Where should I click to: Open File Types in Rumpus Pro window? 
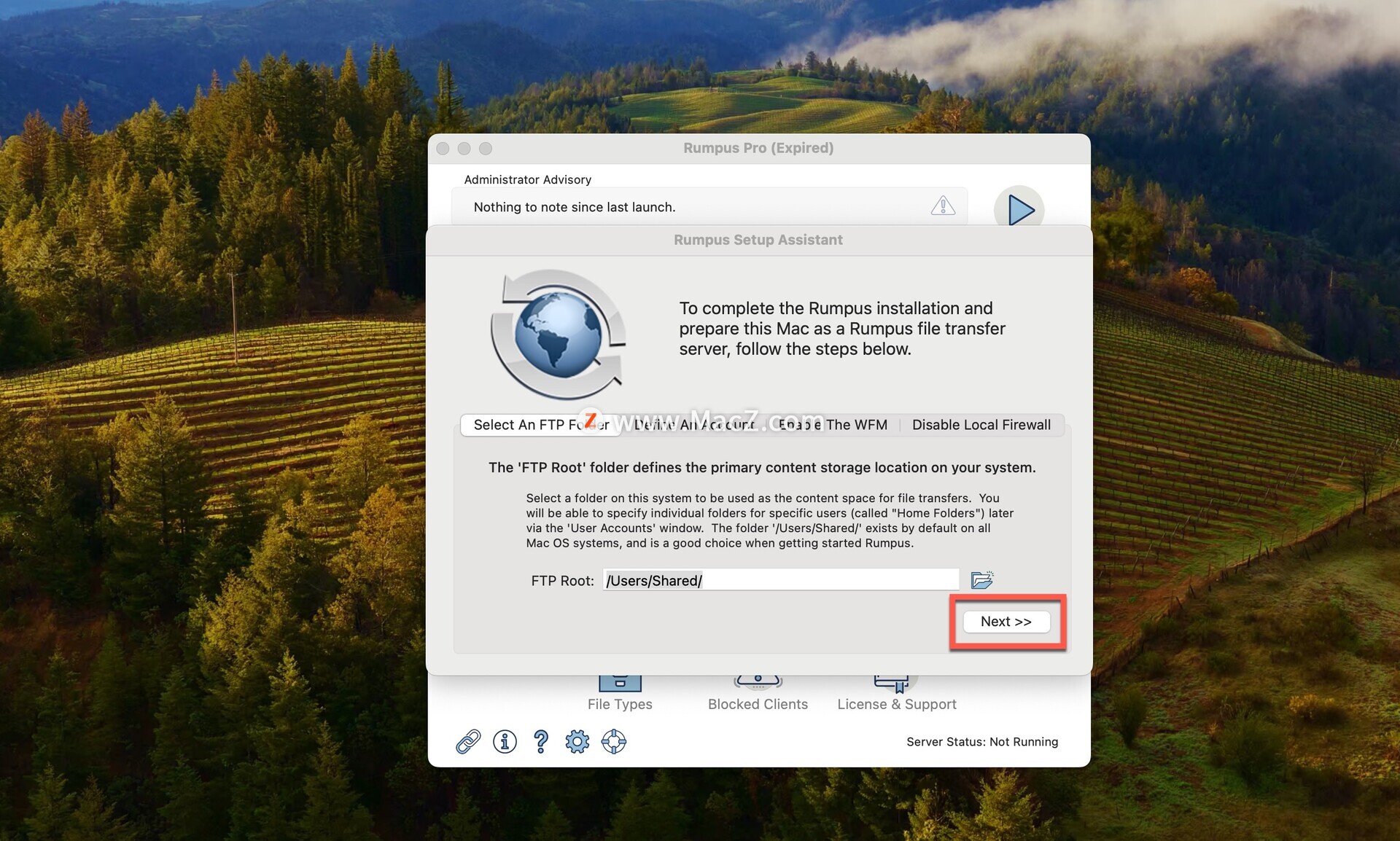620,695
